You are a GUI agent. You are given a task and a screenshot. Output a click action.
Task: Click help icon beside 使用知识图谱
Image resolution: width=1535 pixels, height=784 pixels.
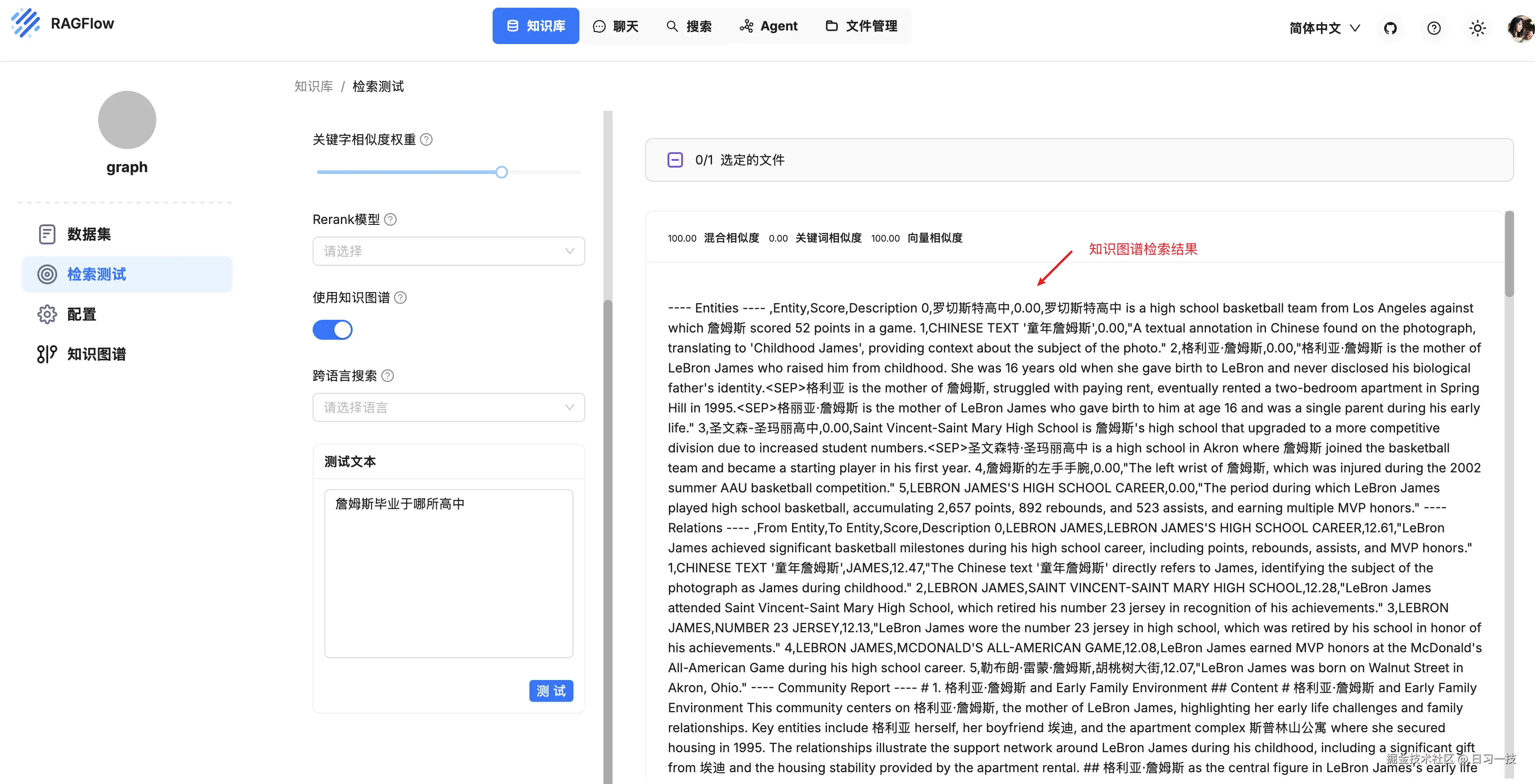[x=400, y=297]
